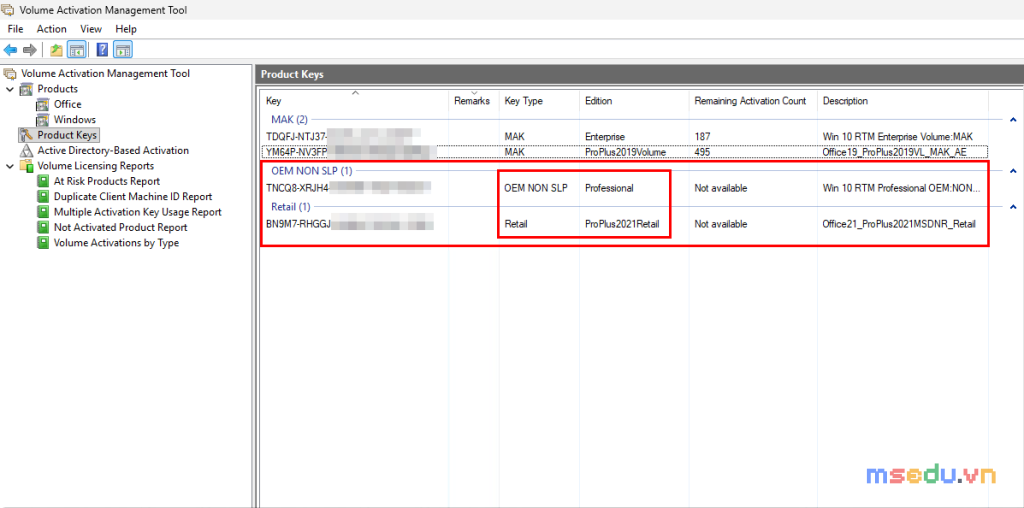The width and height of the screenshot is (1024, 508).
Task: Collapse the Products tree node chevron
Action: (x=10, y=89)
